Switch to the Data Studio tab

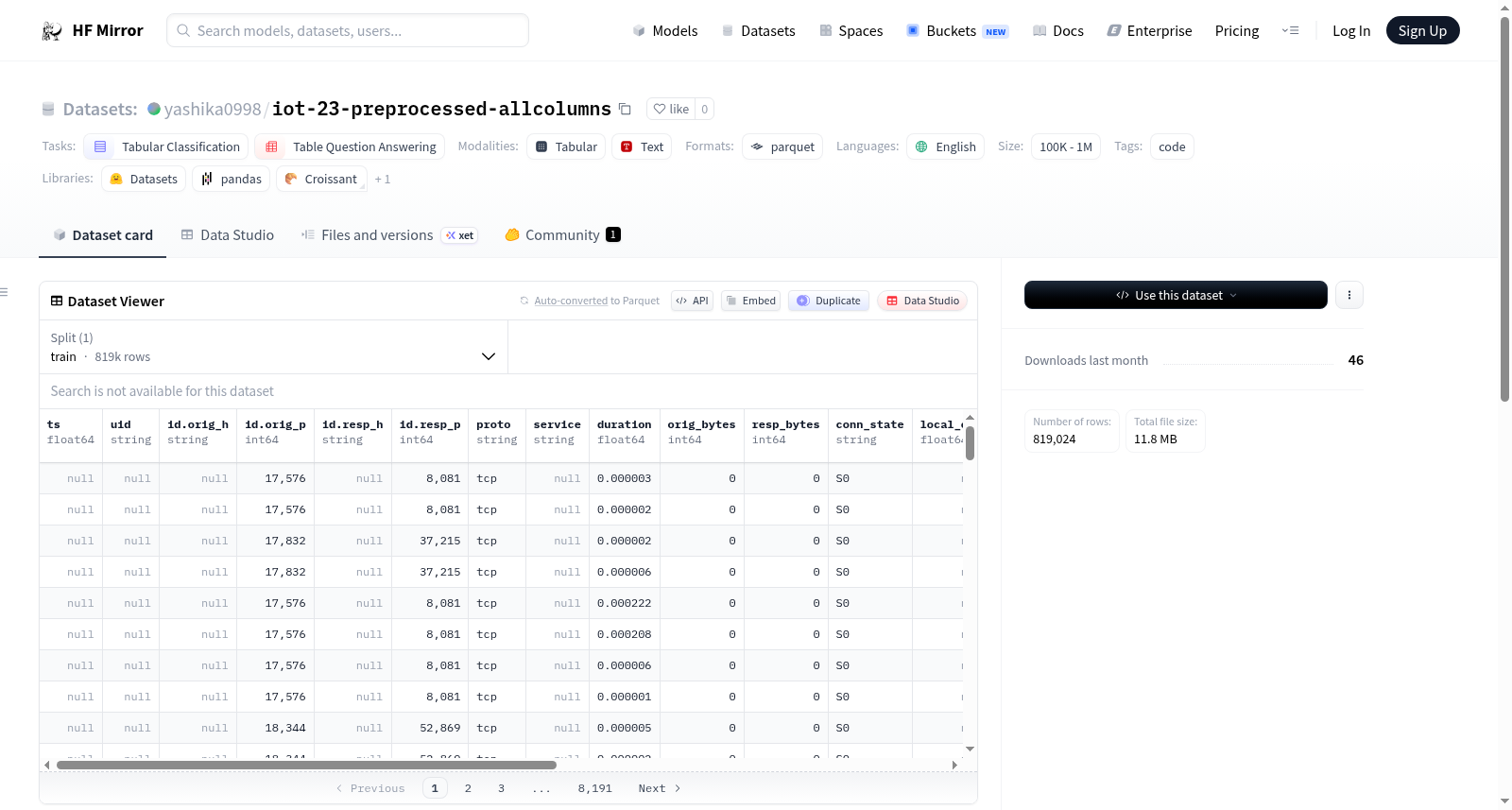tap(227, 235)
